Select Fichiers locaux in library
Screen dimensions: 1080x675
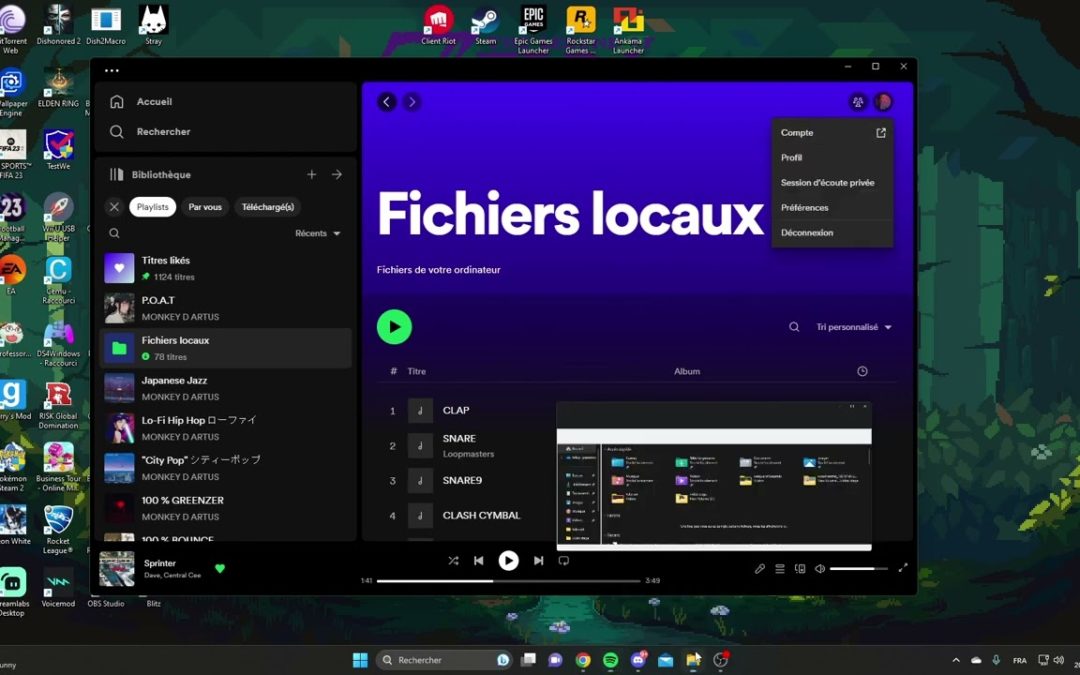(x=226, y=348)
